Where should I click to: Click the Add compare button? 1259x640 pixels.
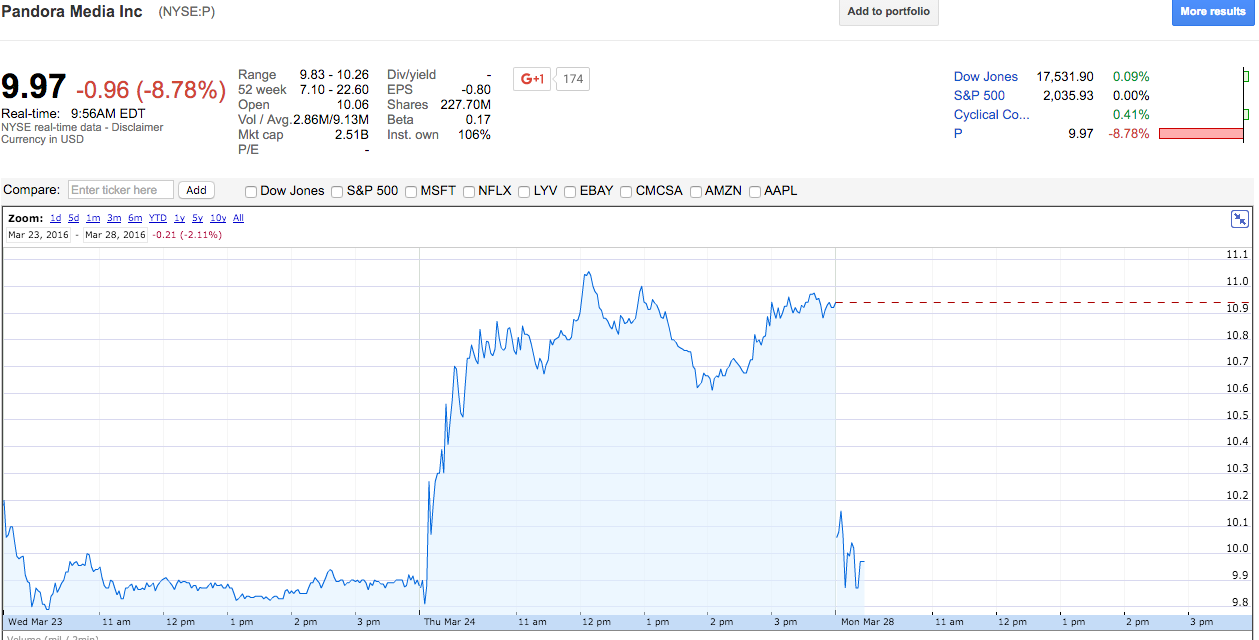(x=196, y=190)
